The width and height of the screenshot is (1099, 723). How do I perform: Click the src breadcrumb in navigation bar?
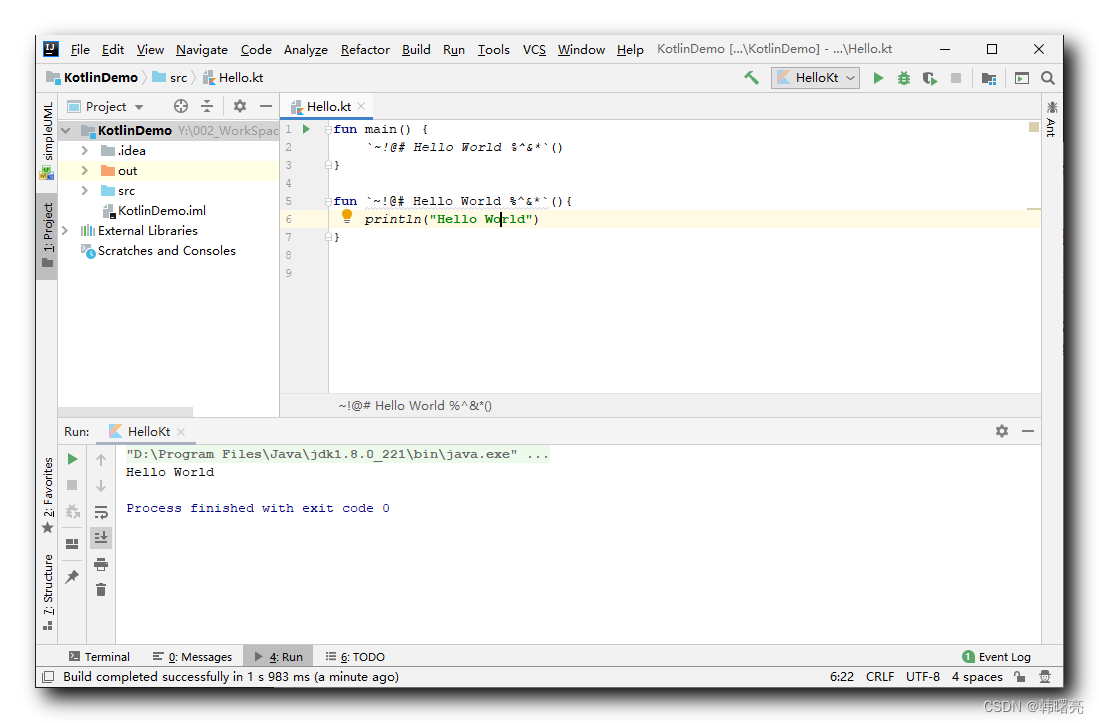pos(170,78)
